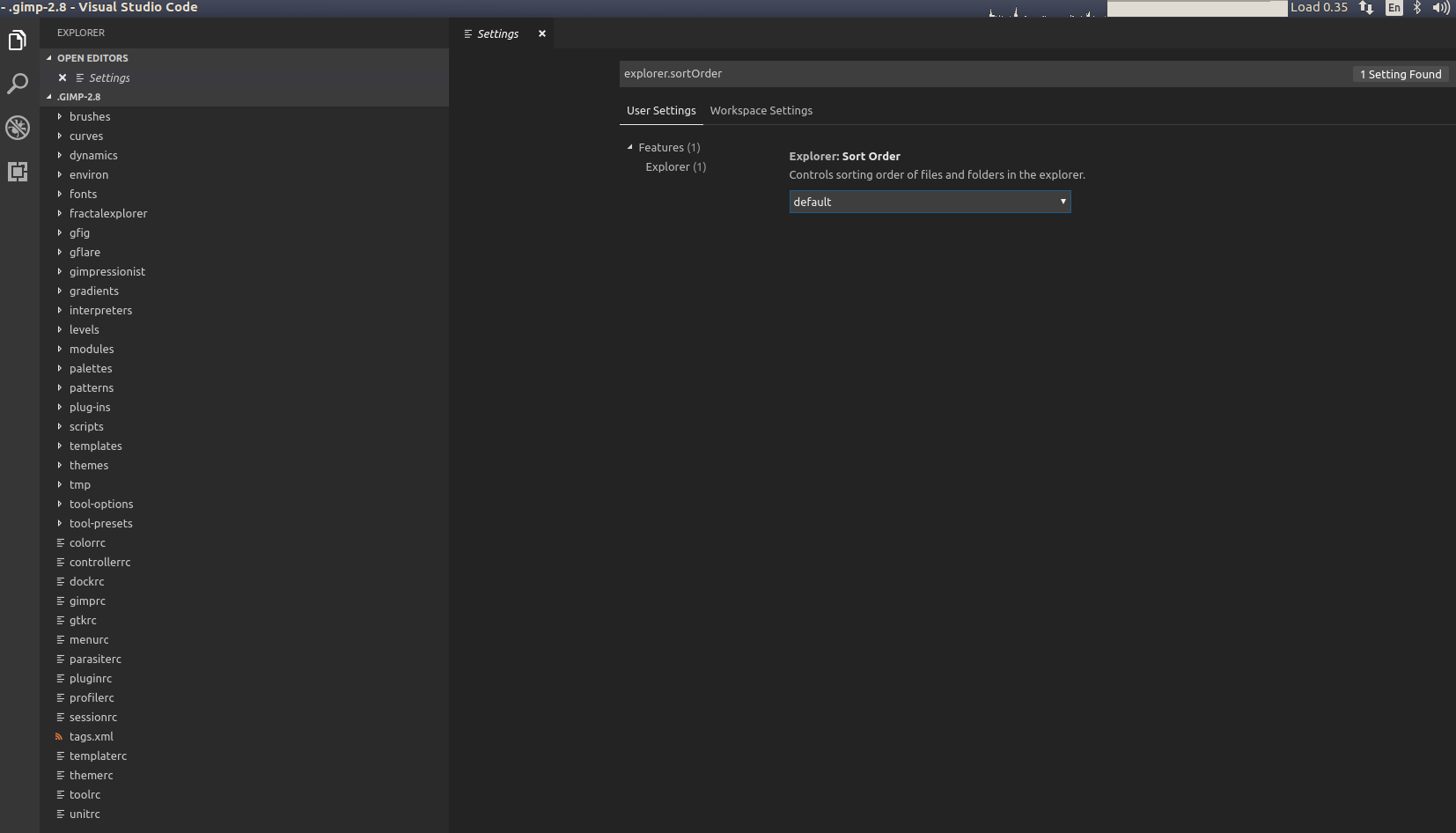Open the dockrc file

click(245, 581)
